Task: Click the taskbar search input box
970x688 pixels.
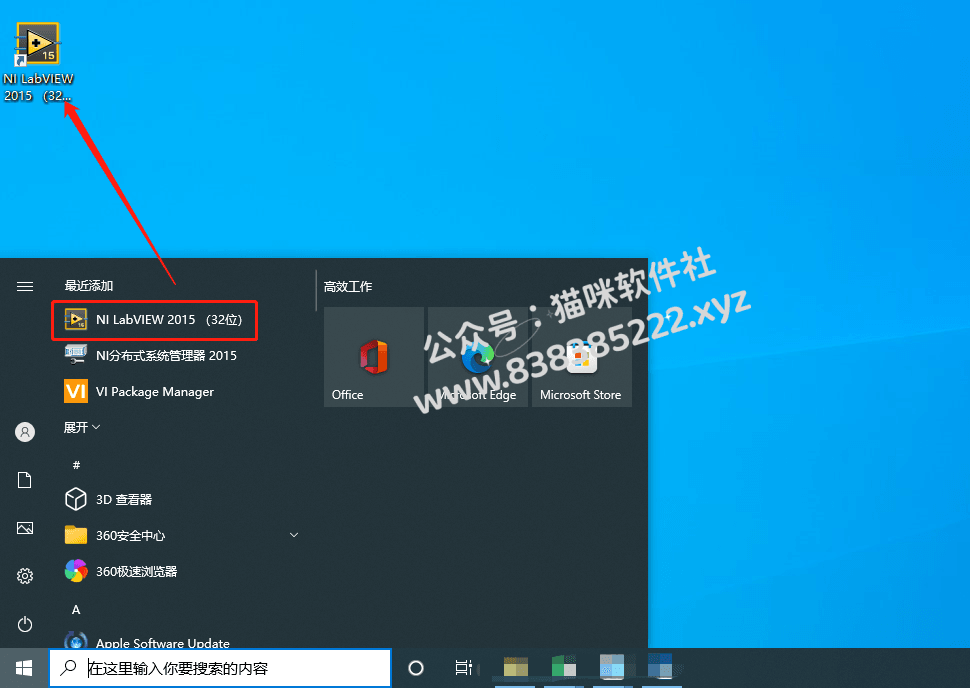Action: point(220,668)
